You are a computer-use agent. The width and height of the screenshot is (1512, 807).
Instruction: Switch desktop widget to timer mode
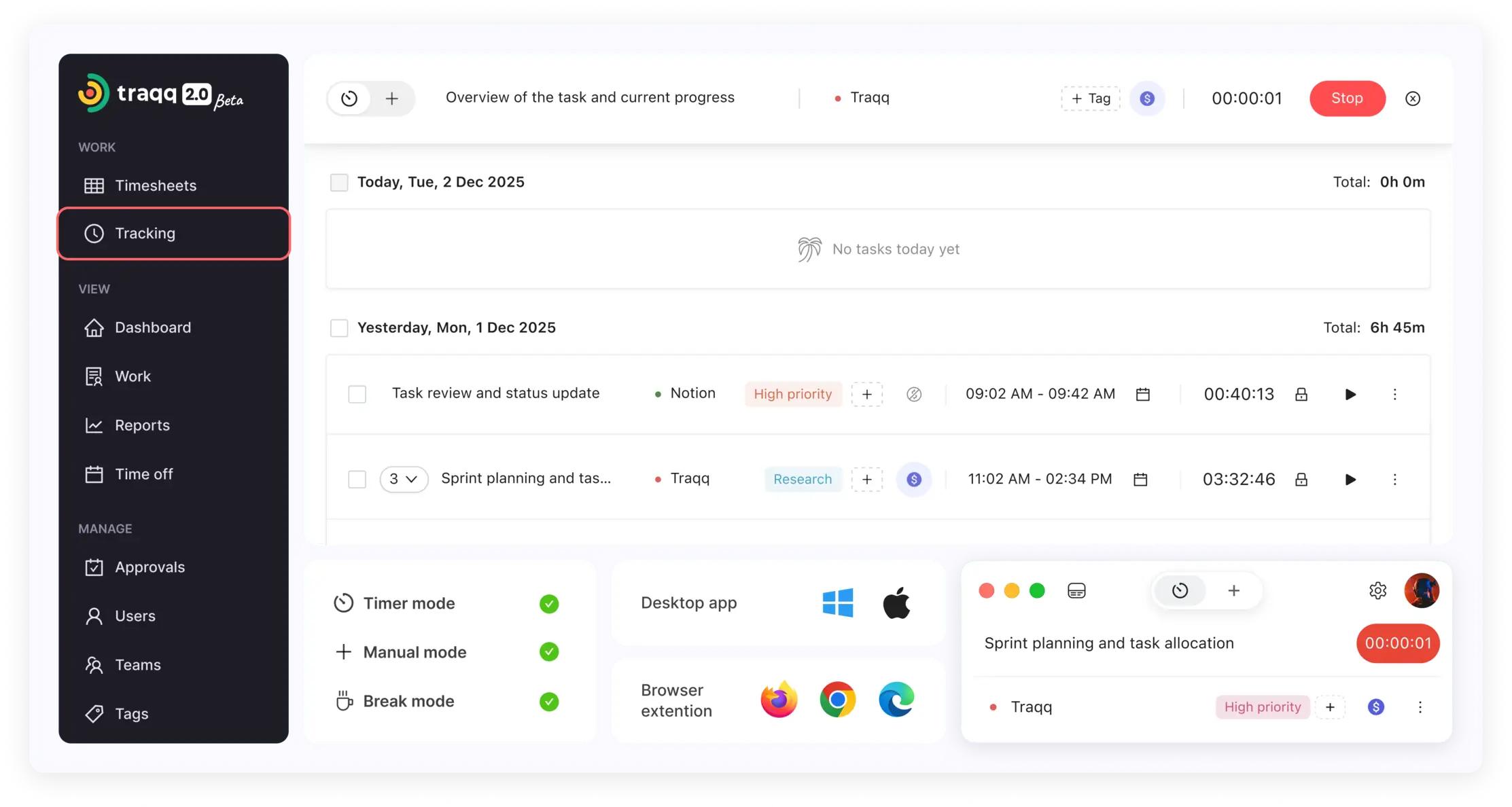1180,591
